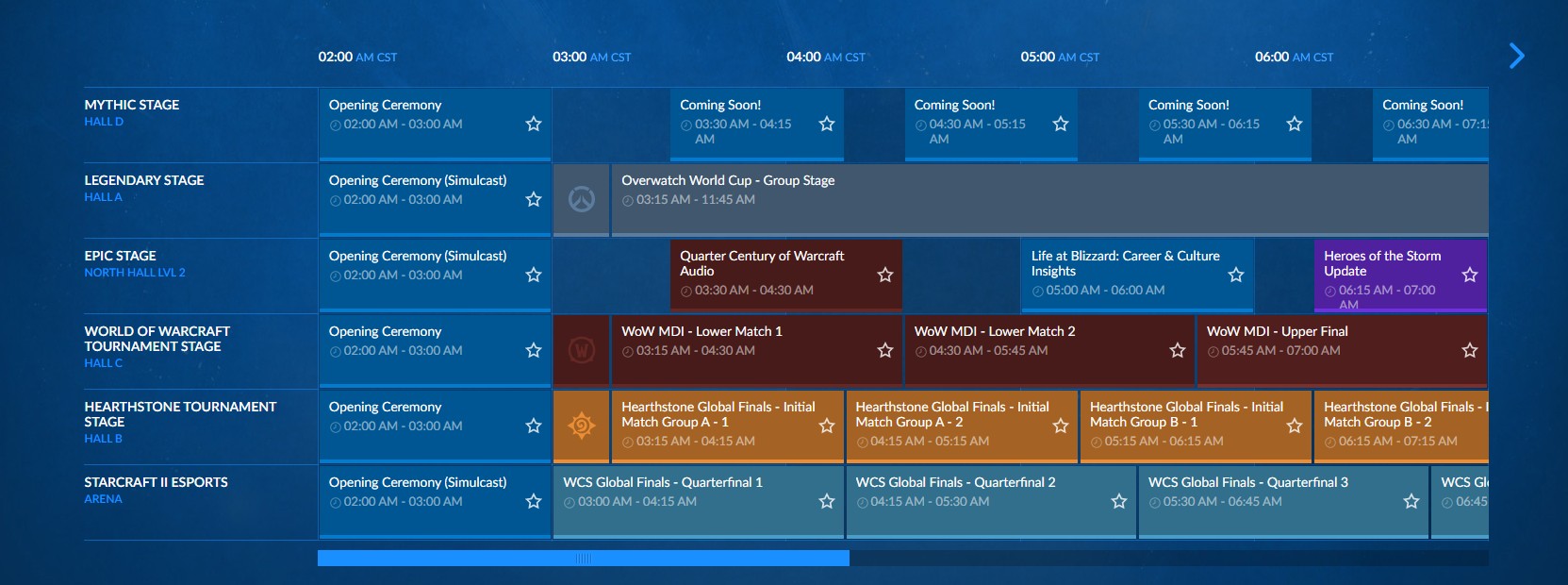Open Heroes of the Storm Update event

(1400, 275)
